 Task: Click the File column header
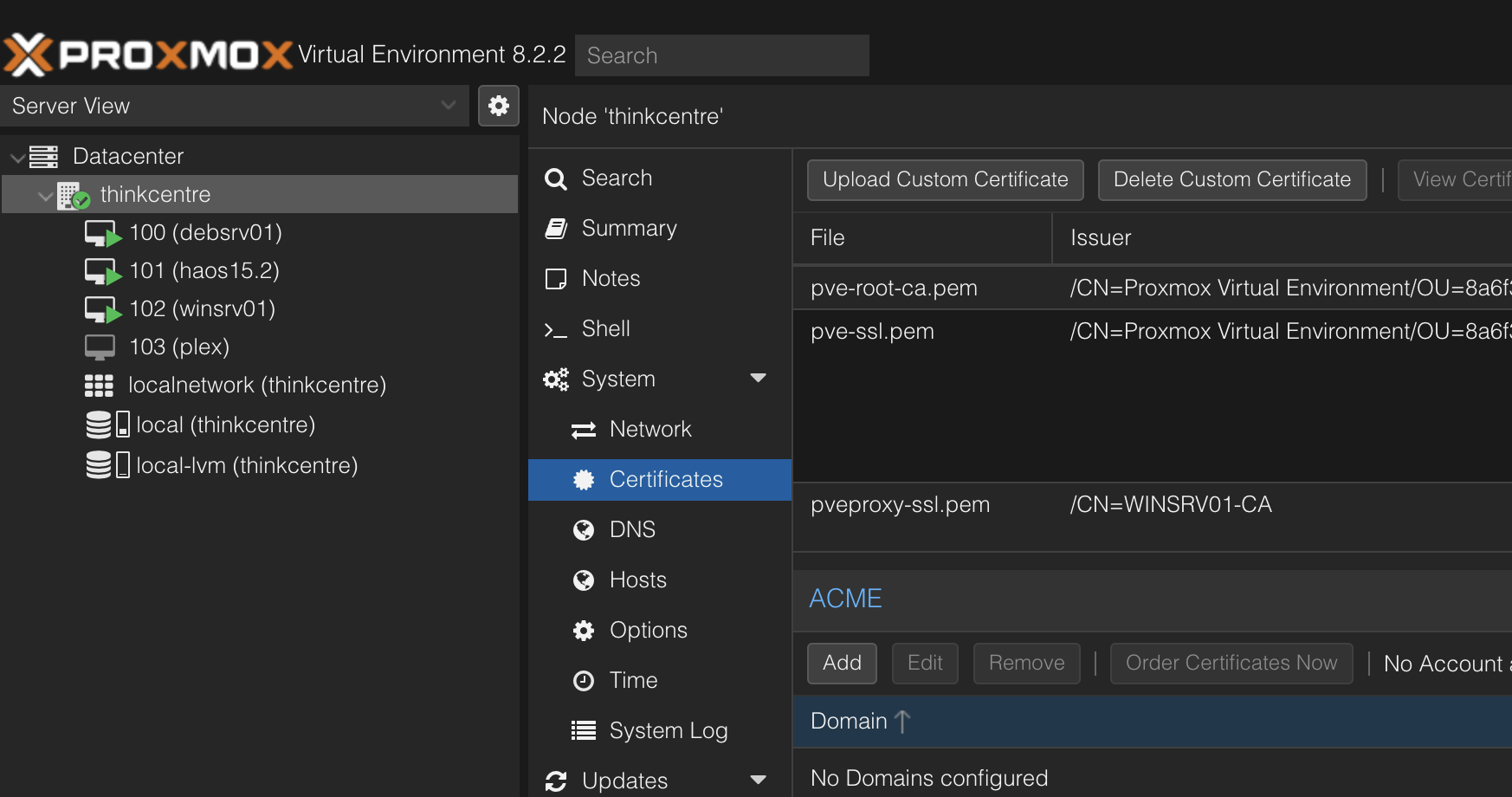click(922, 238)
